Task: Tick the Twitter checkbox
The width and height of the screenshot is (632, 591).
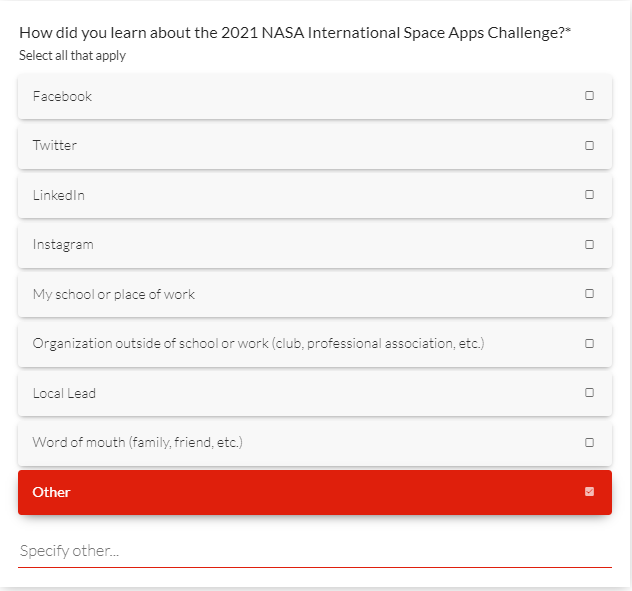Action: pyautogui.click(x=589, y=145)
